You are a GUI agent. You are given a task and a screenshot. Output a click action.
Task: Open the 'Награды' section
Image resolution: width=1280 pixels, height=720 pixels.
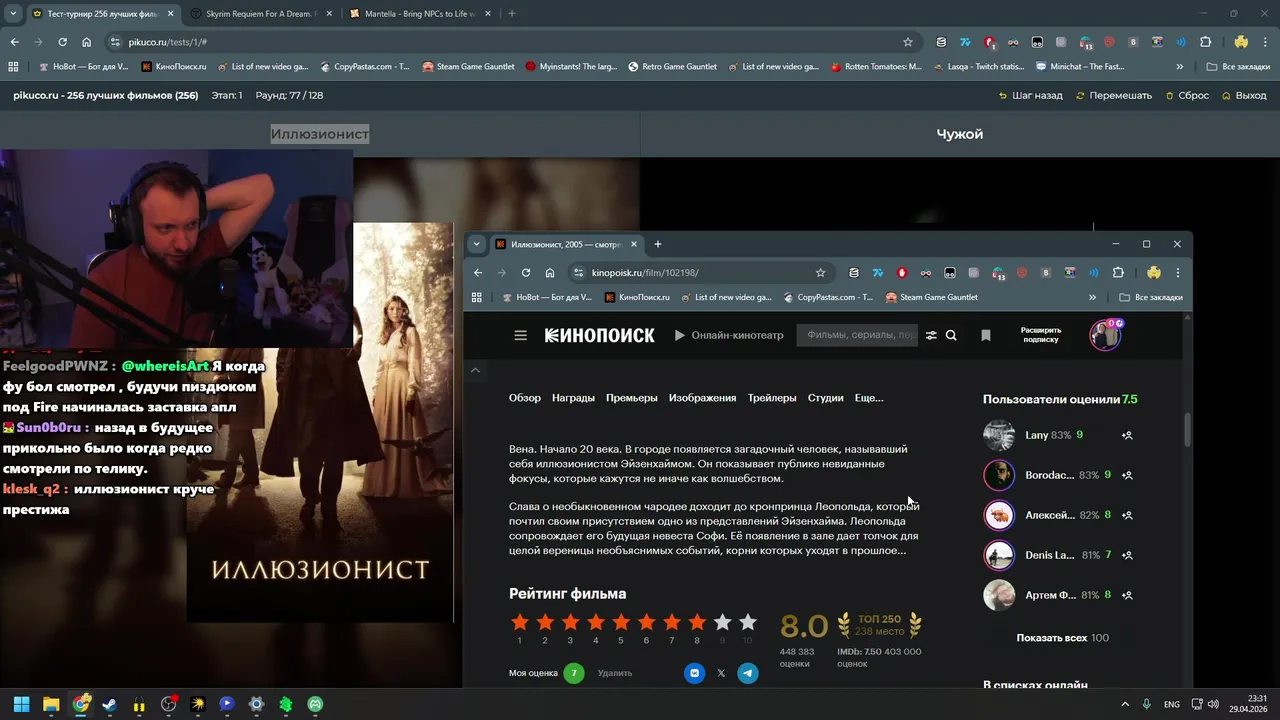click(573, 398)
